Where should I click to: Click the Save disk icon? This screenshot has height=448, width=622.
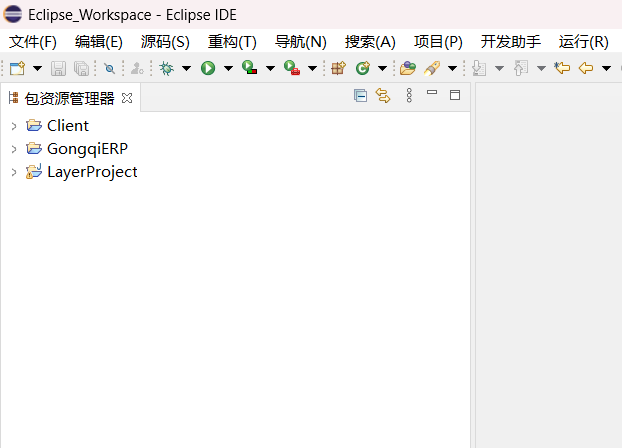[58, 68]
